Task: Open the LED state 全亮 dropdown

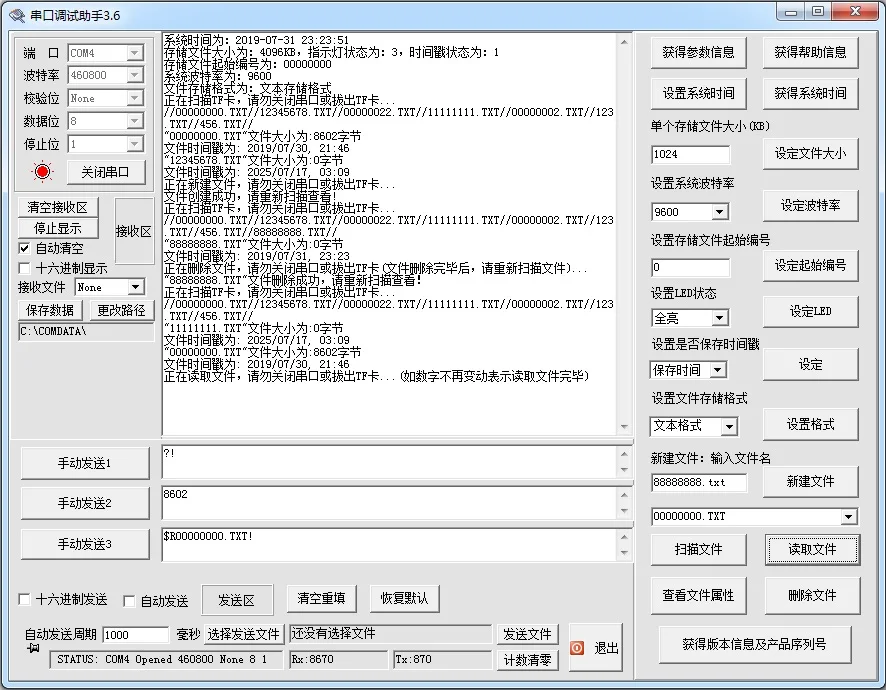Action: click(719, 318)
